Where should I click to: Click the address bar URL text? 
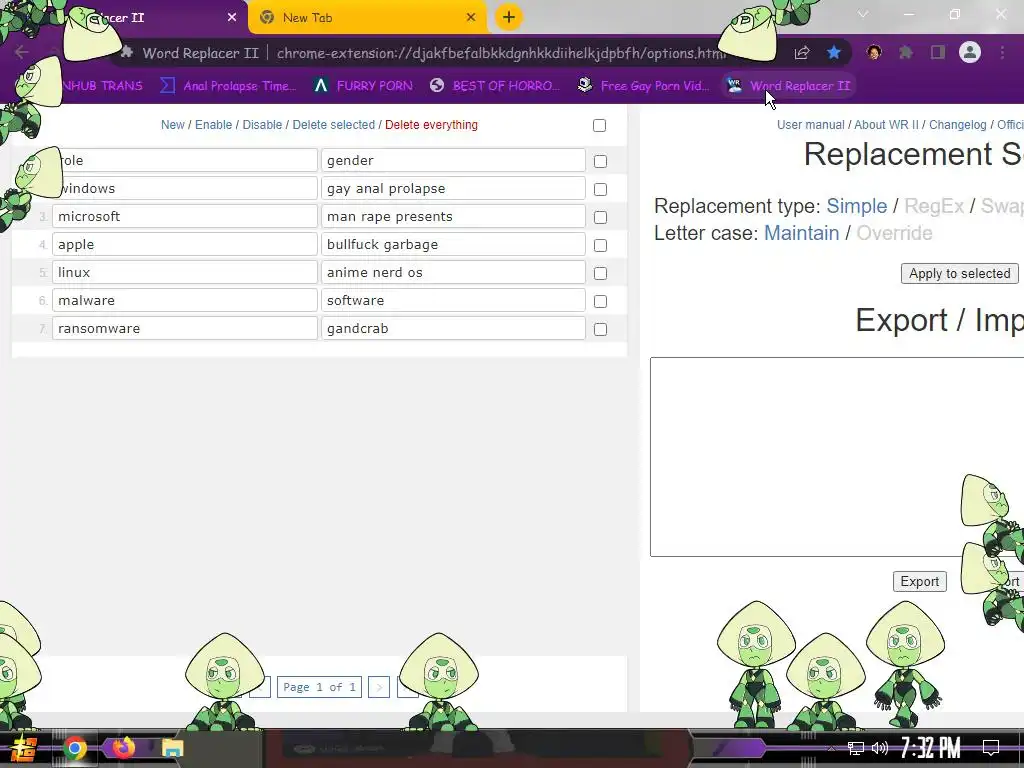pyautogui.click(x=500, y=53)
